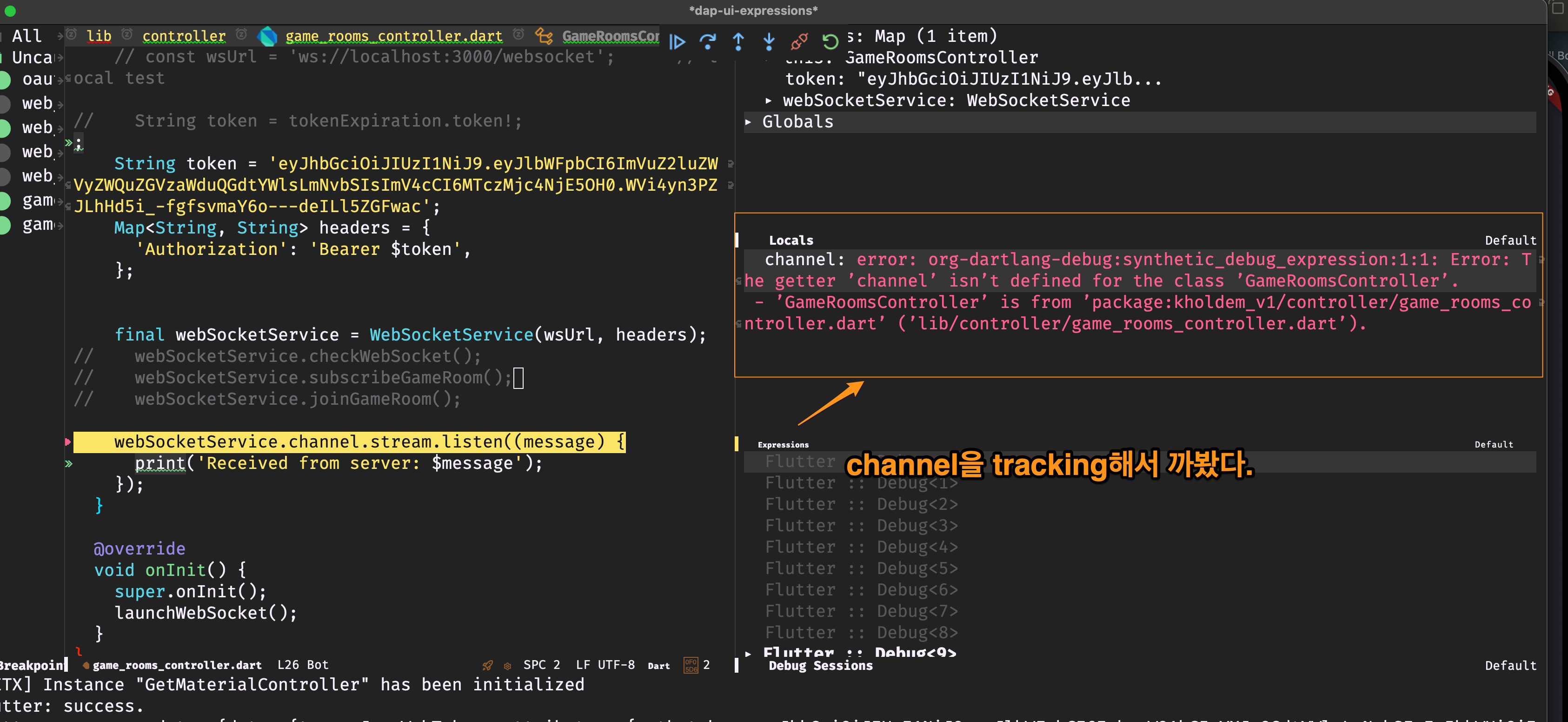
Task: Expand the webSocketService variable
Action: 768,101
